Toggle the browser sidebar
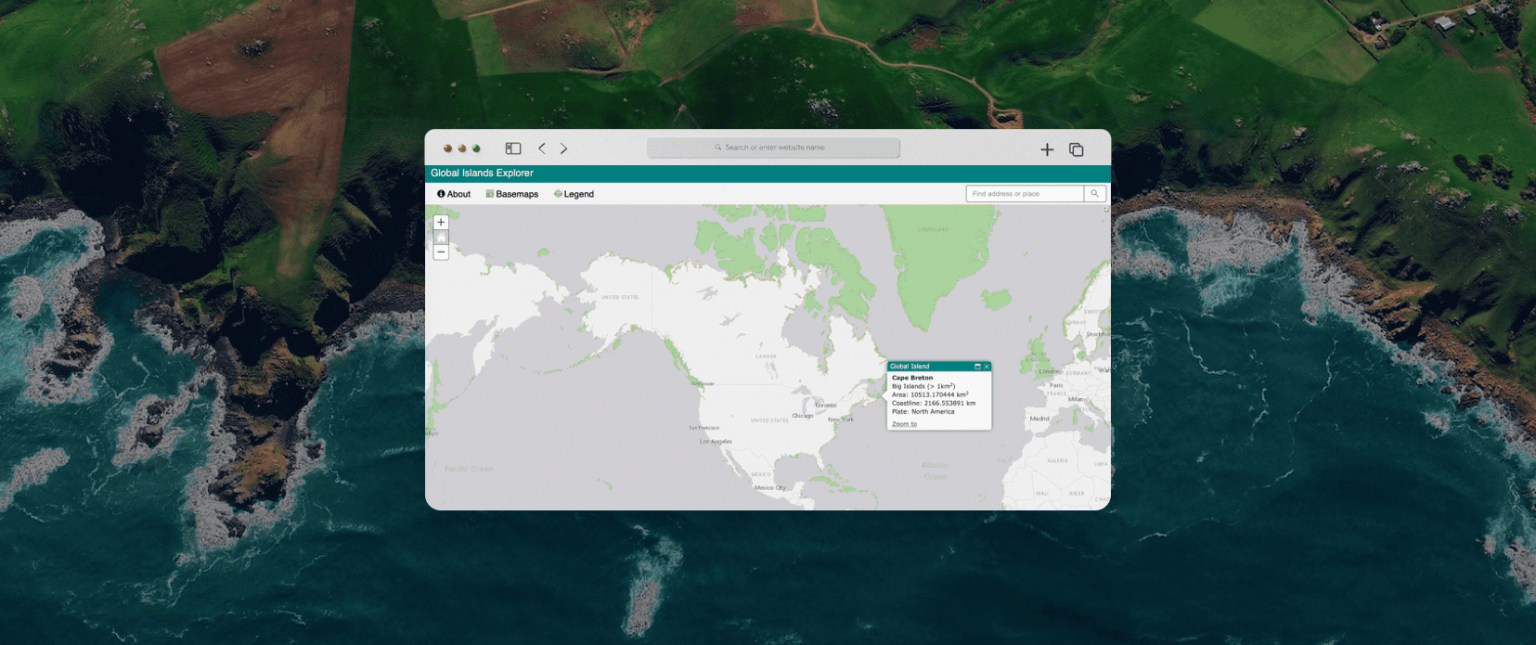 pos(512,147)
